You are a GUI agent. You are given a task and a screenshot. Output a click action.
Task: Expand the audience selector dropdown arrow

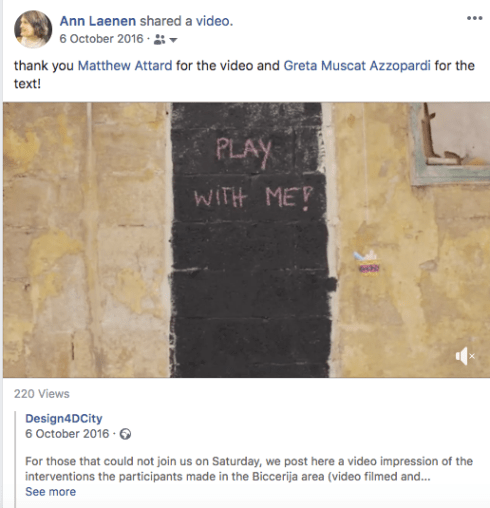(173, 40)
